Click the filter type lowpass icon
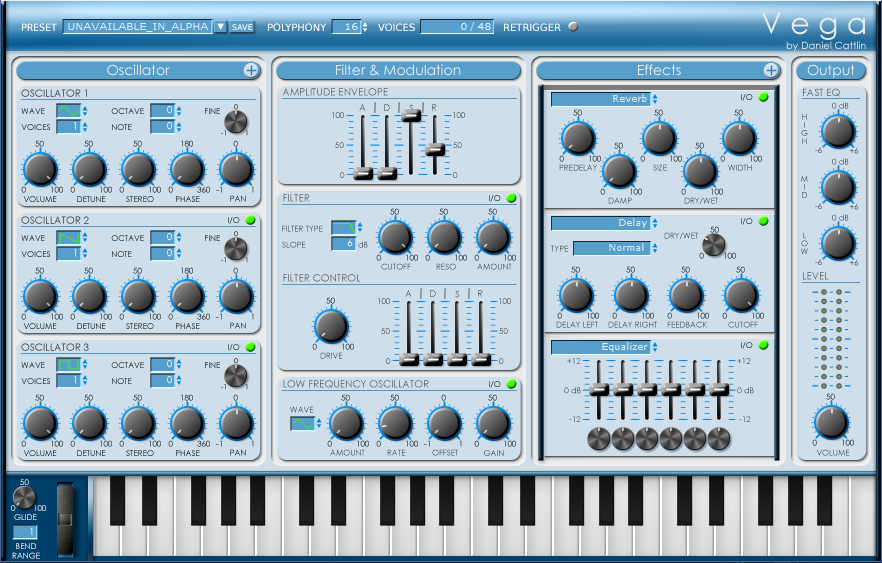The height and width of the screenshot is (563, 882). (x=343, y=228)
